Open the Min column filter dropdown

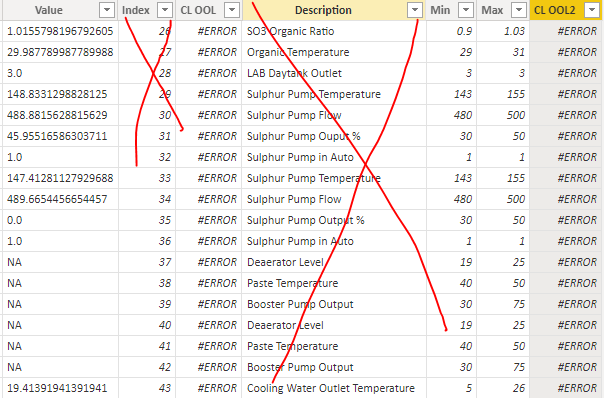pos(466,10)
